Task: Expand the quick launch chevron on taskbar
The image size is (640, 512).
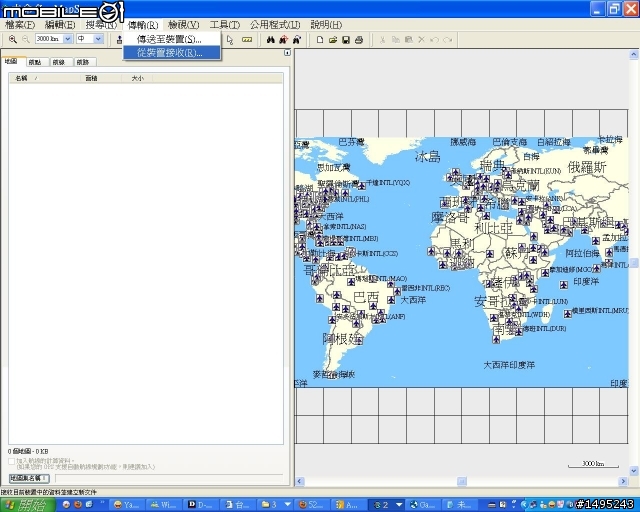Action: [x=101, y=503]
